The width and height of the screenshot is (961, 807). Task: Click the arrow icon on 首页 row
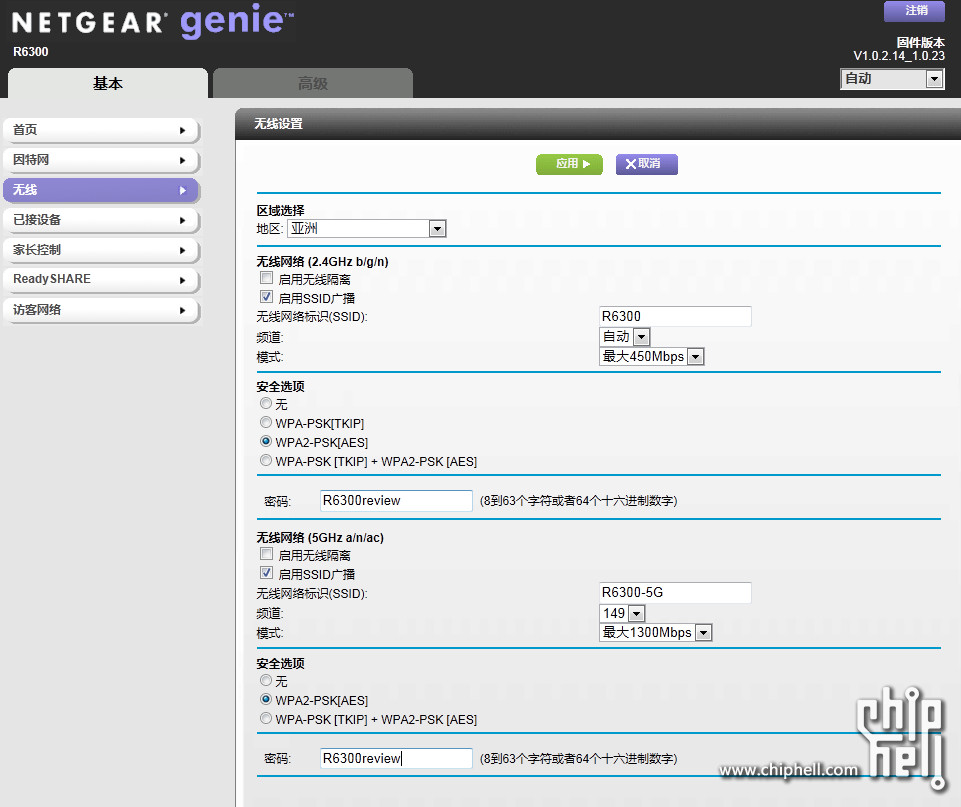(182, 131)
